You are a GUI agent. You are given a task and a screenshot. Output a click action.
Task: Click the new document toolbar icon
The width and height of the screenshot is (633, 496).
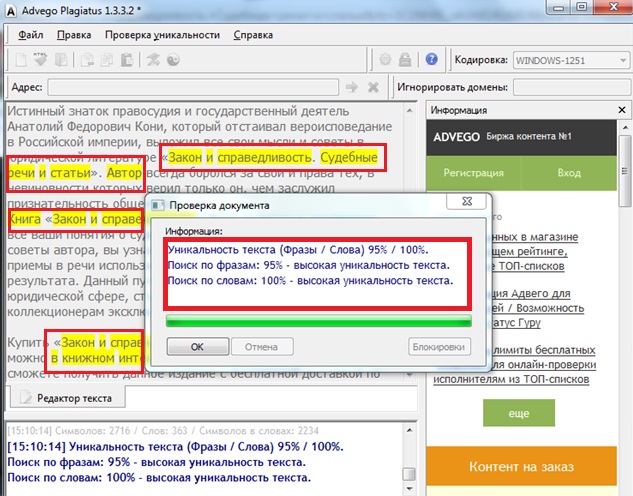[21, 60]
